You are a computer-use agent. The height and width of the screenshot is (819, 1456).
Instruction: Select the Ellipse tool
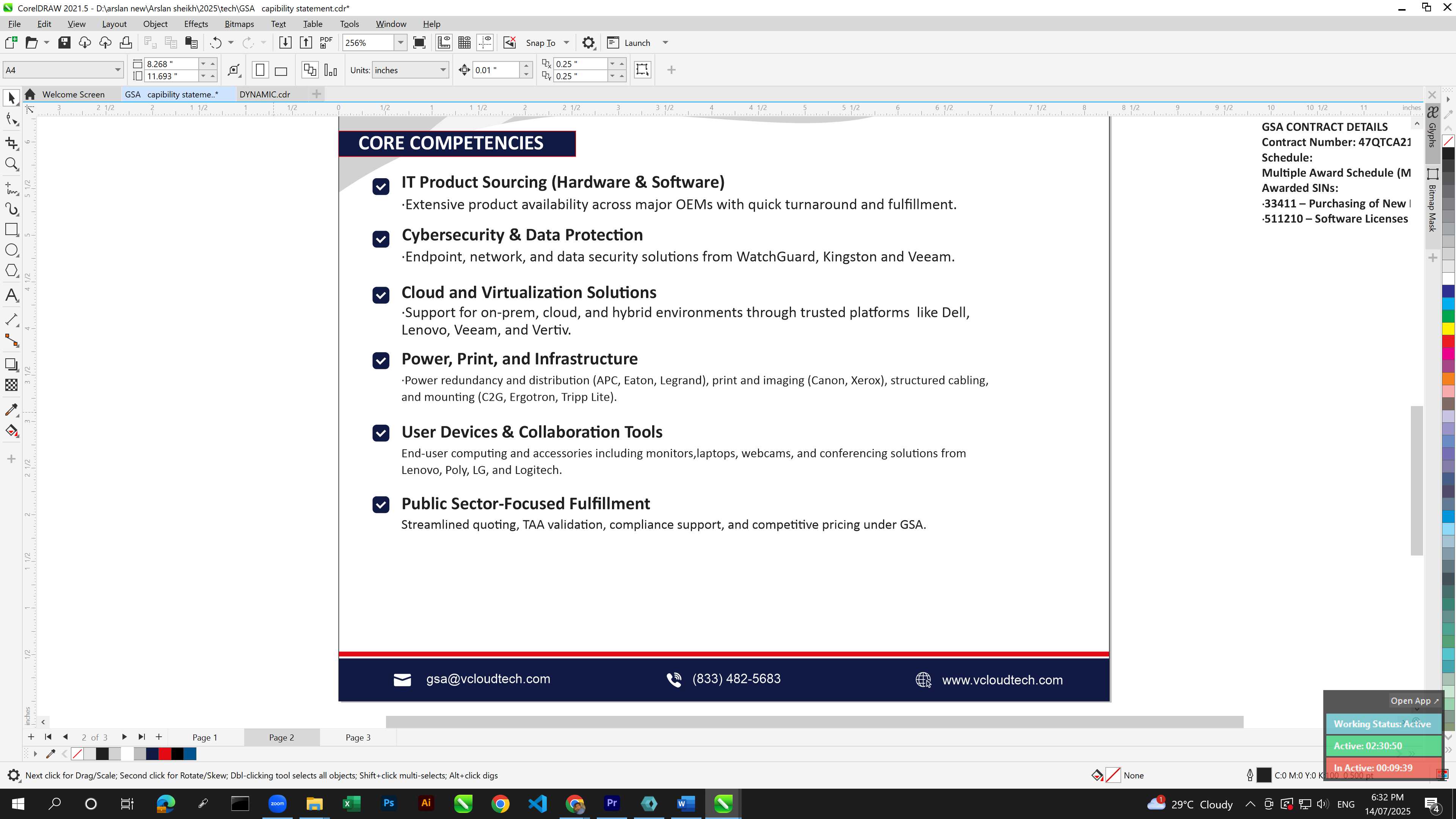[x=11, y=250]
